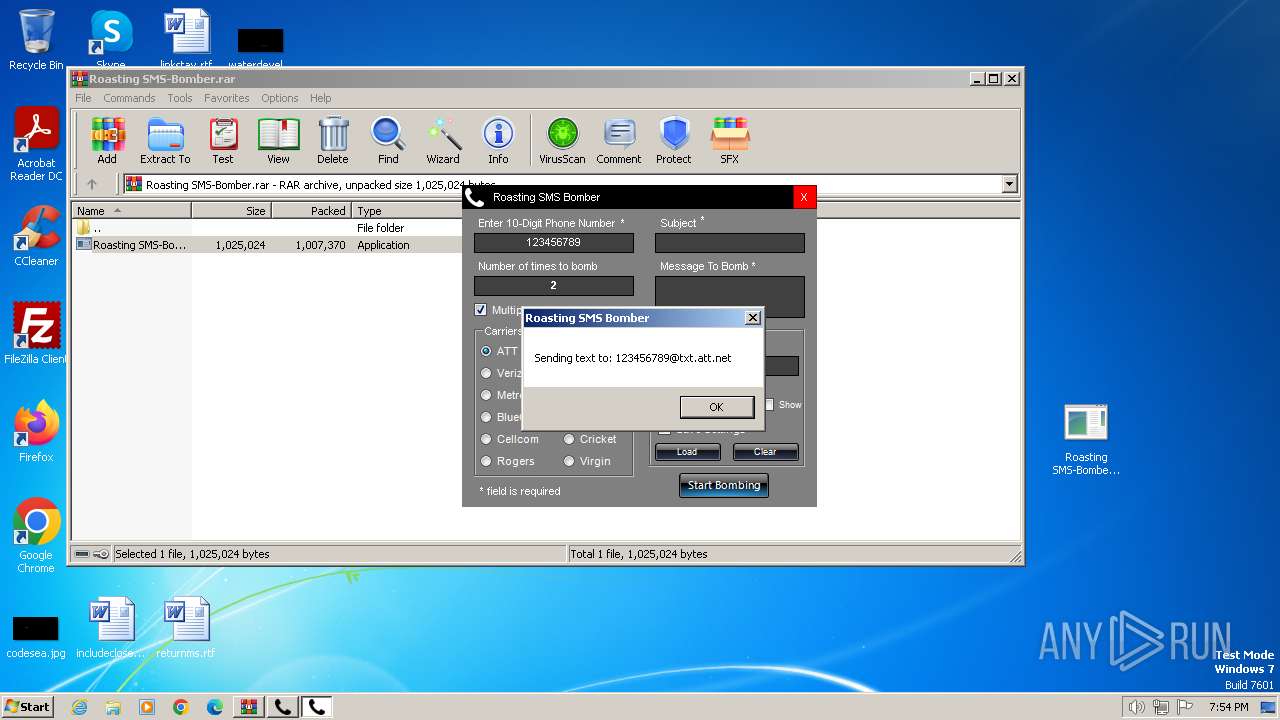This screenshot has width=1280, height=720.
Task: Click Windows Explorer taskbar icon
Action: click(x=113, y=707)
